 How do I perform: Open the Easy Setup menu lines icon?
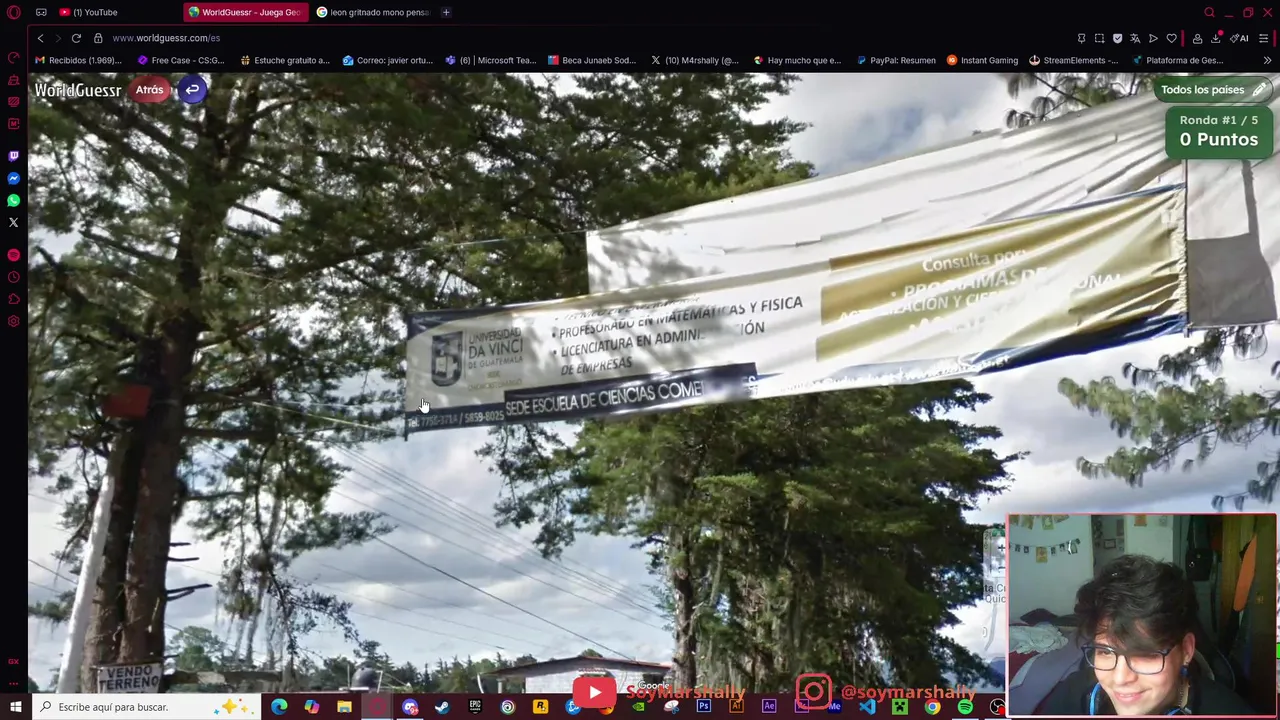1264,38
